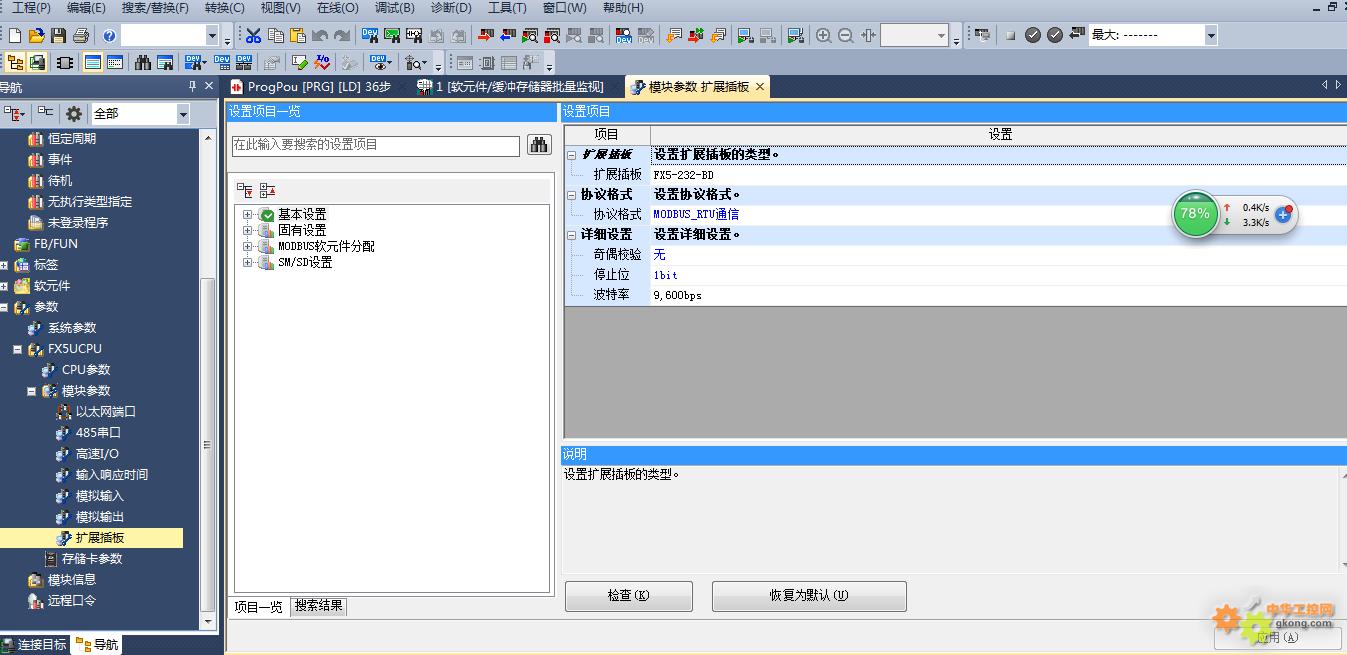Viewport: 1347px width, 655px height.
Task: Open the 最大 dropdown in toolbar
Action: (x=1211, y=35)
